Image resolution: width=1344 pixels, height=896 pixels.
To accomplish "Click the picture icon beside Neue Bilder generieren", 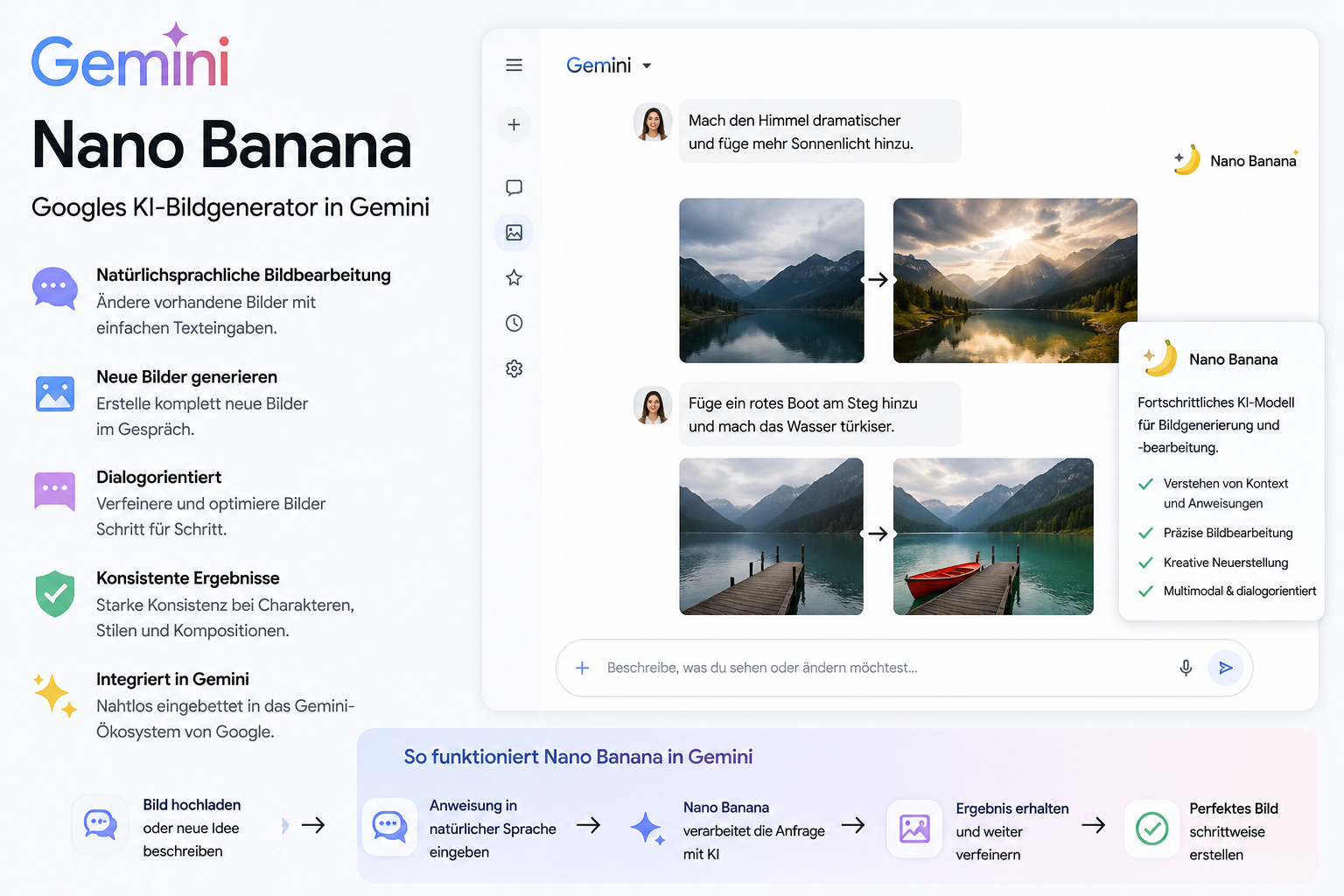I will coord(55,394).
